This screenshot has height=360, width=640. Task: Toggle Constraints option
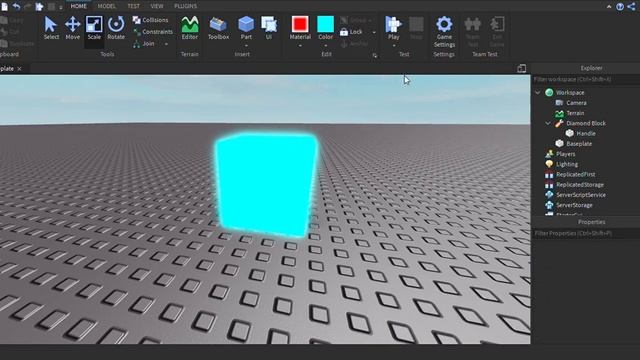tap(153, 32)
